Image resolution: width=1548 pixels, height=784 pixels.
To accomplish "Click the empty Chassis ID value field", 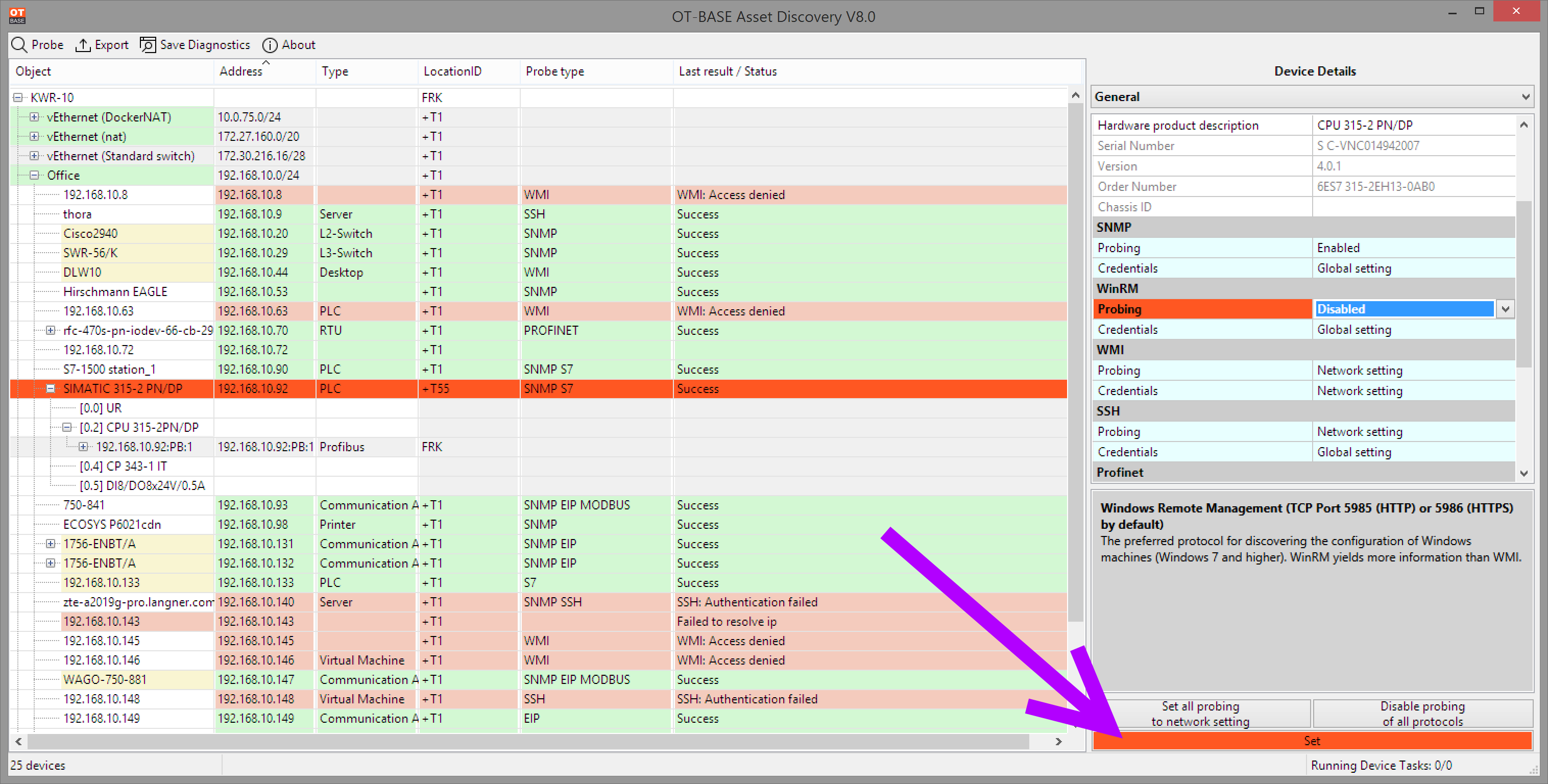I will 1413,207.
